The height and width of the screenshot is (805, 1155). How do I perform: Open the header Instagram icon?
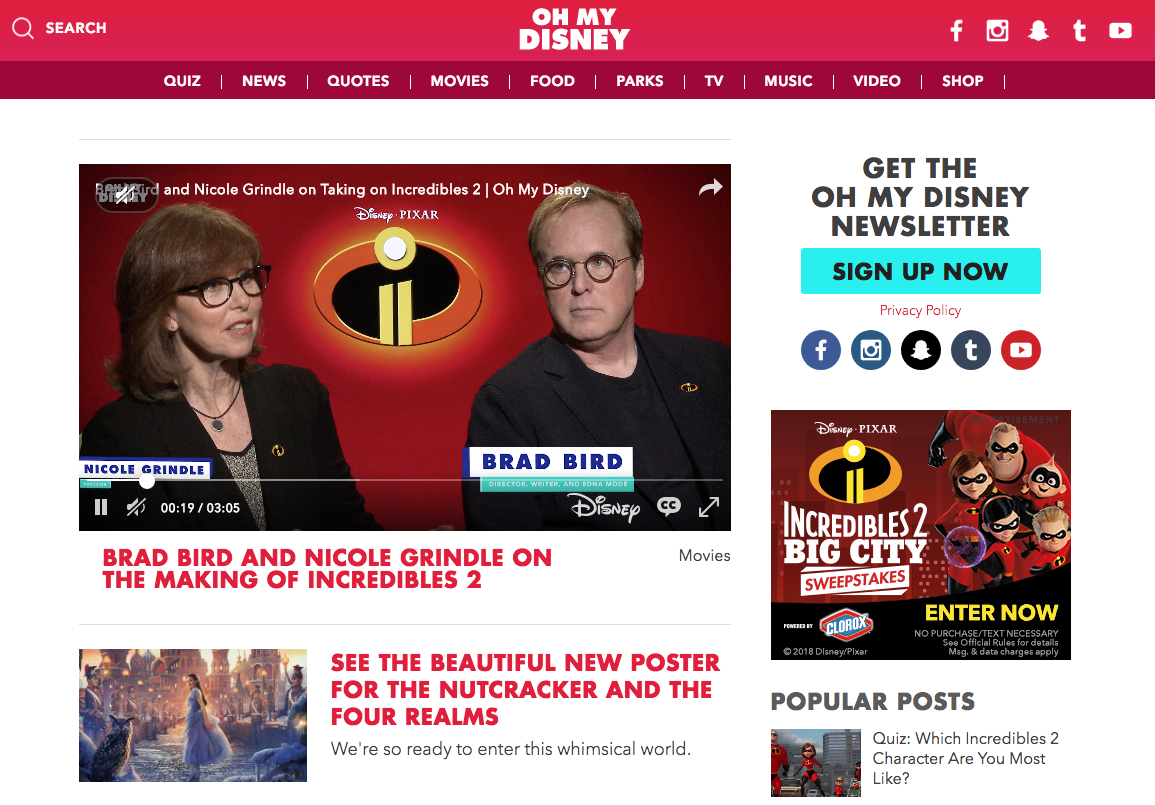[997, 30]
